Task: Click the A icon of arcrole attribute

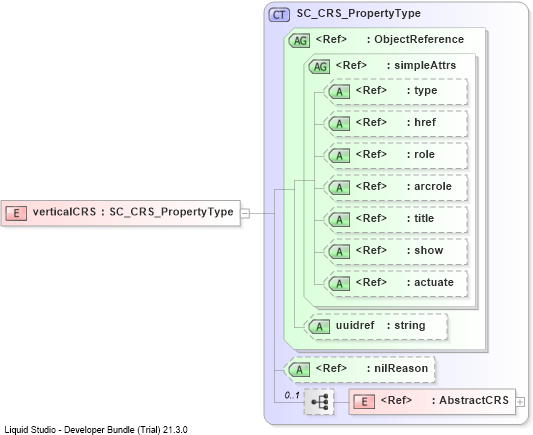Action: tap(339, 188)
